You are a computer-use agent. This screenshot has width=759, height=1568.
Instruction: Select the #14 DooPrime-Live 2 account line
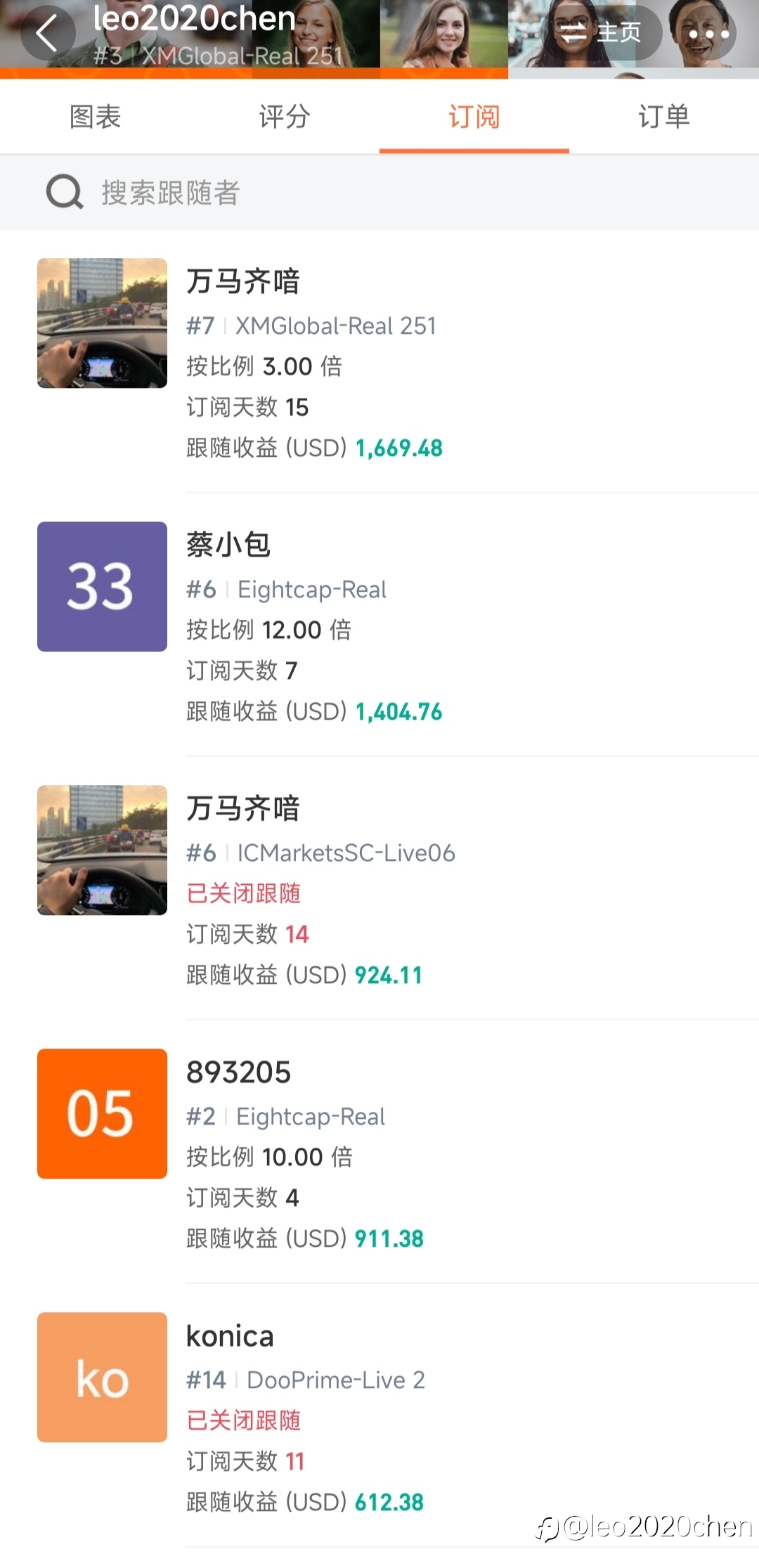tap(306, 1380)
